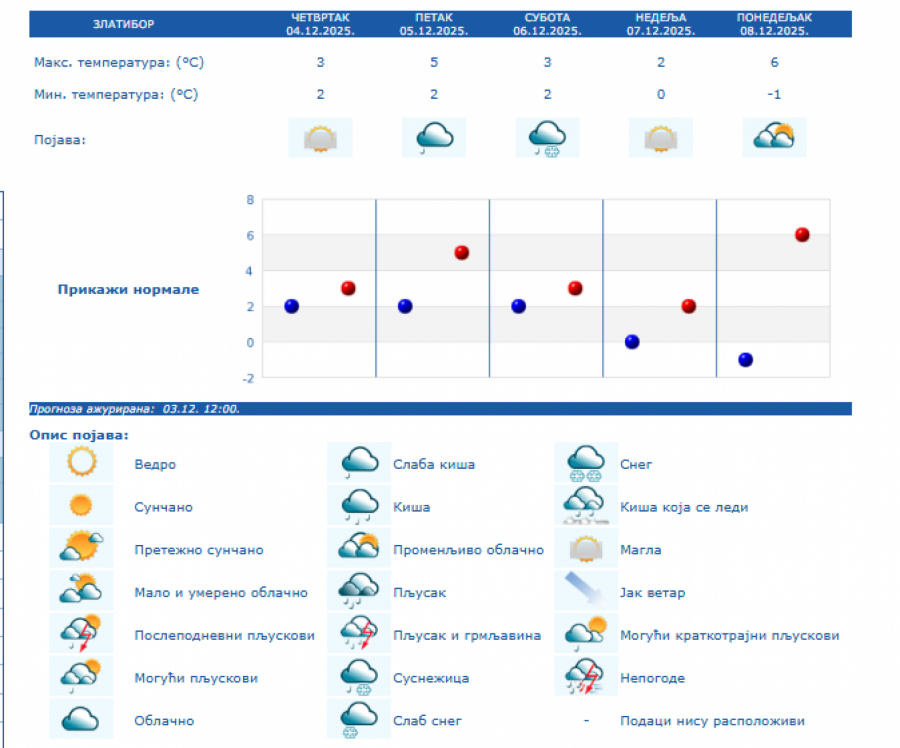Click the Снег snow legend icon
900x748 pixels.
pos(586,464)
